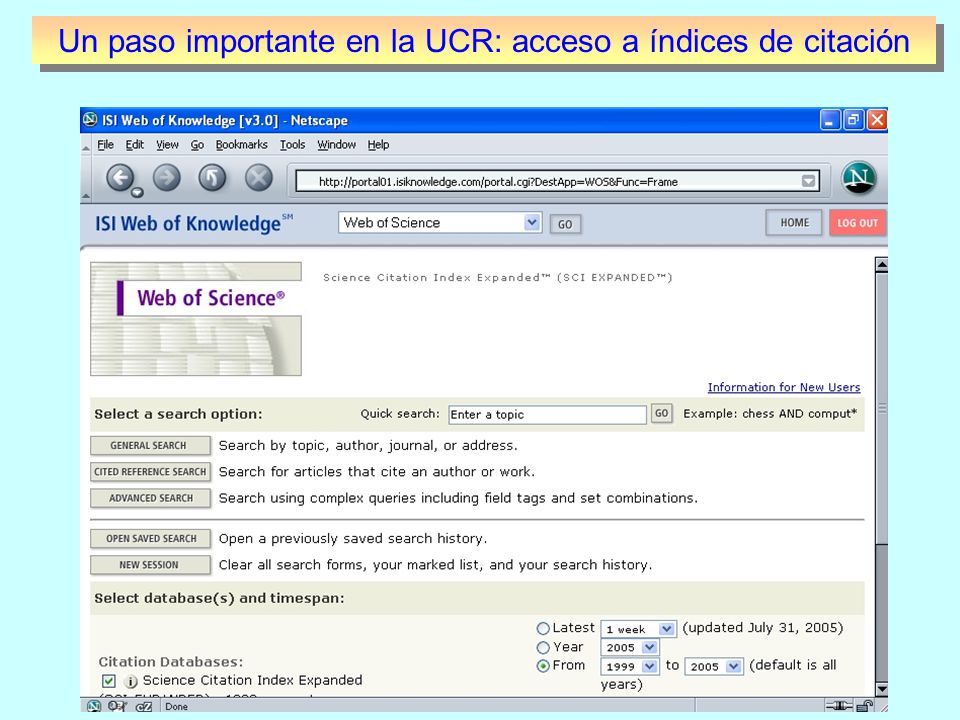
Task: Open the Go menu
Action: [197, 144]
